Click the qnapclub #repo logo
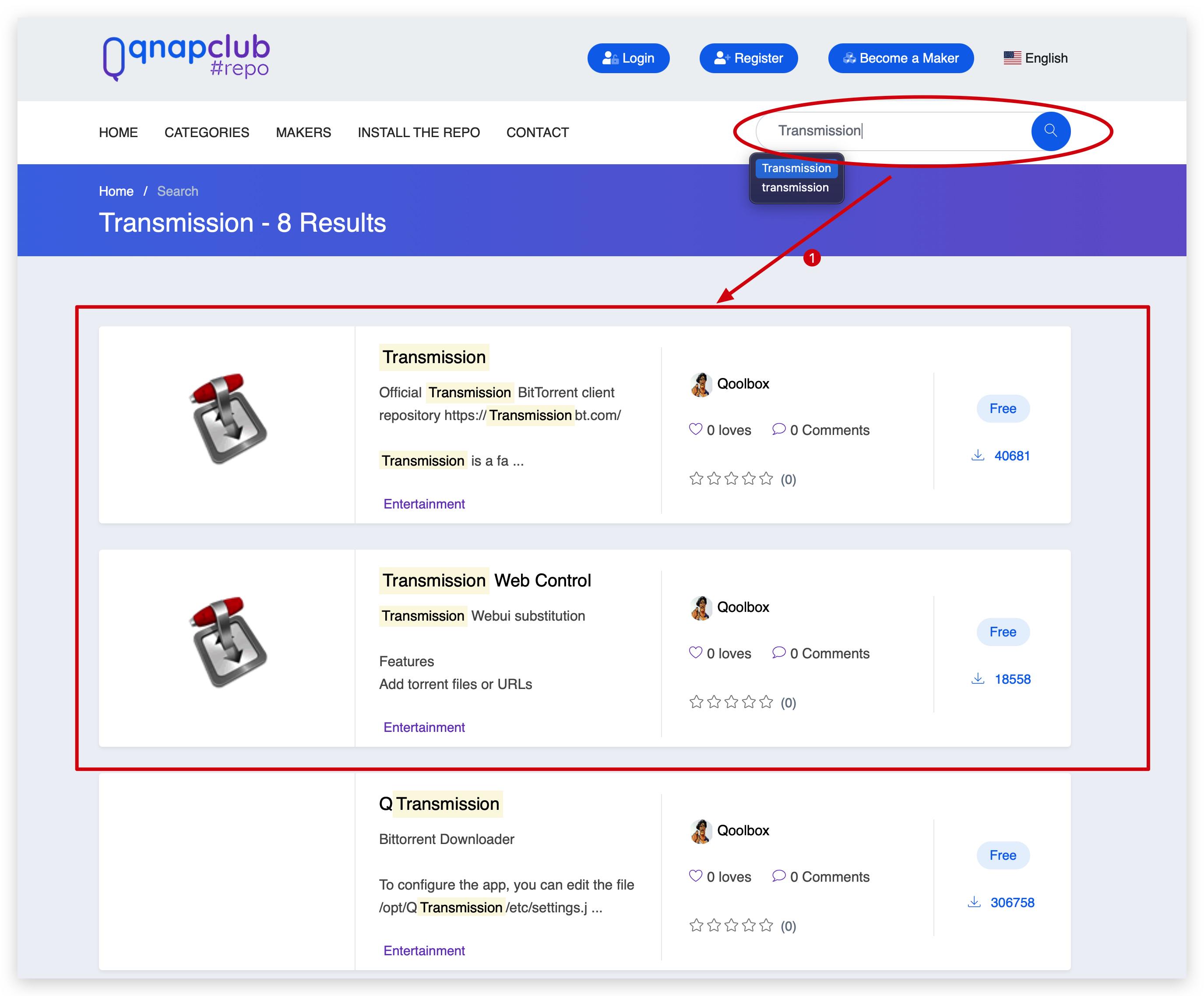Viewport: 1204px width, 996px height. (x=186, y=58)
